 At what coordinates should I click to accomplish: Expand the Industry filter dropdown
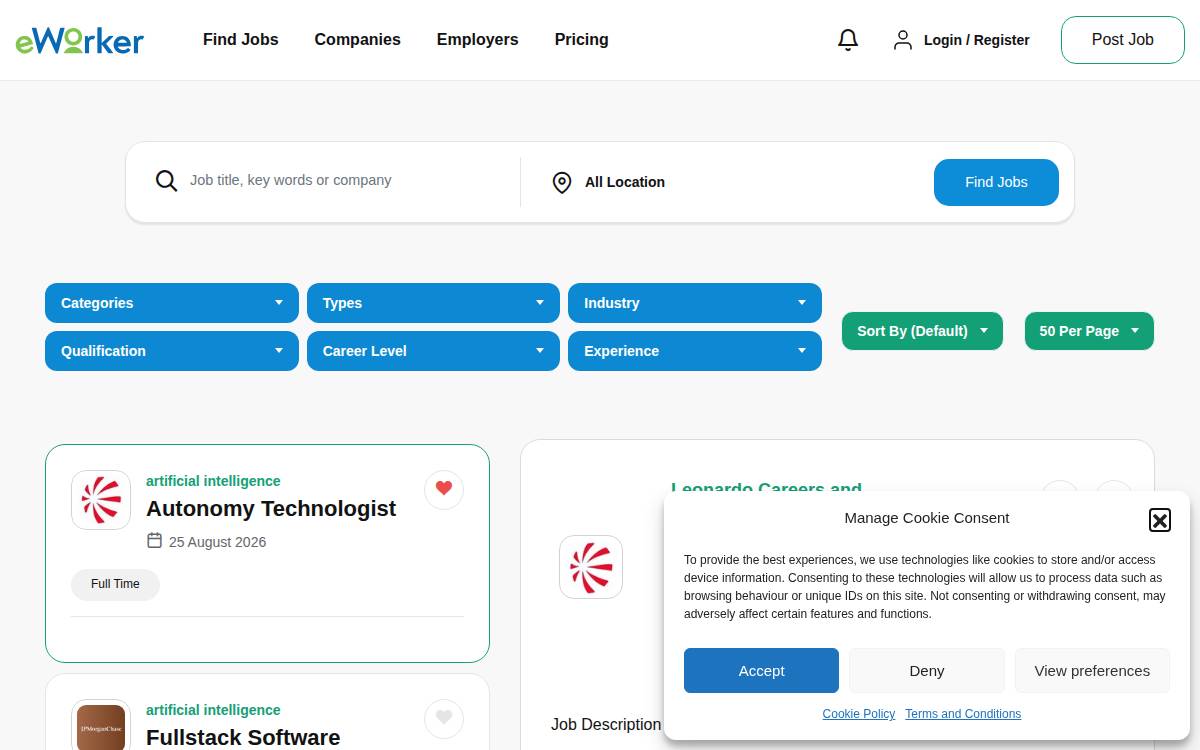pyautogui.click(x=695, y=303)
